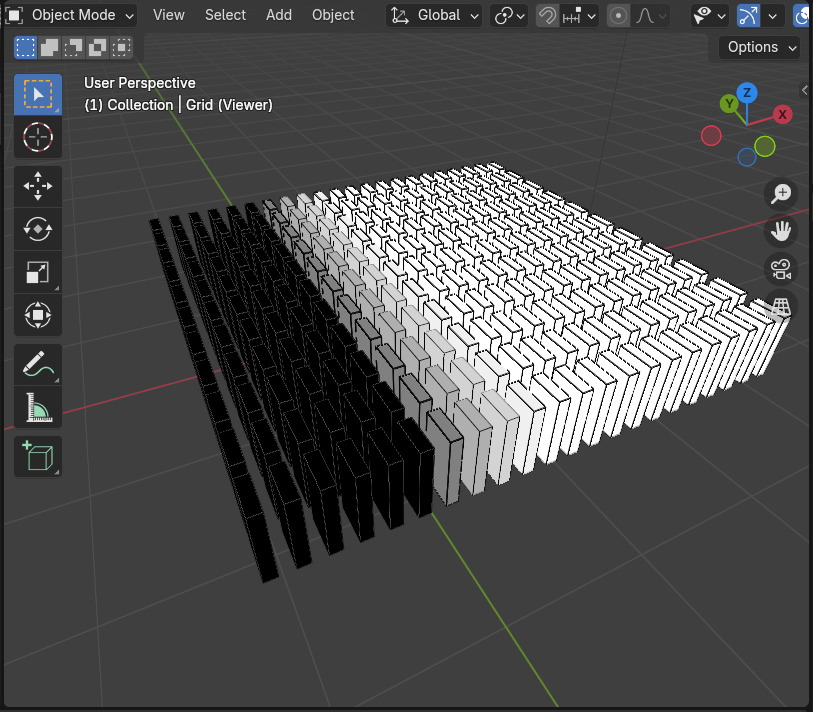This screenshot has height=712, width=813.
Task: Open the snapping options dropdown
Action: (579, 16)
